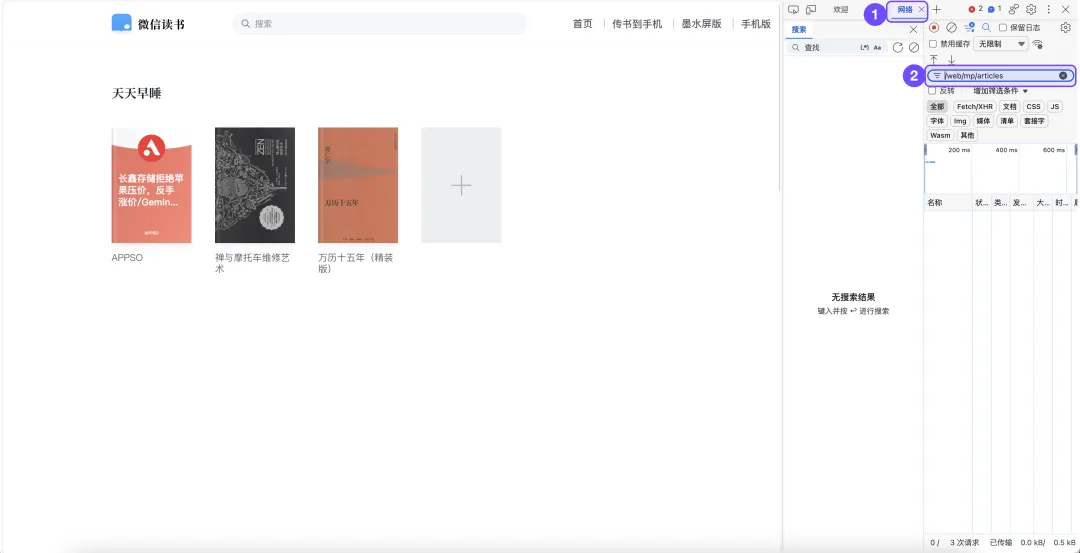Stop recording network log red button
This screenshot has height=553, width=1080.
pyautogui.click(x=934, y=28)
